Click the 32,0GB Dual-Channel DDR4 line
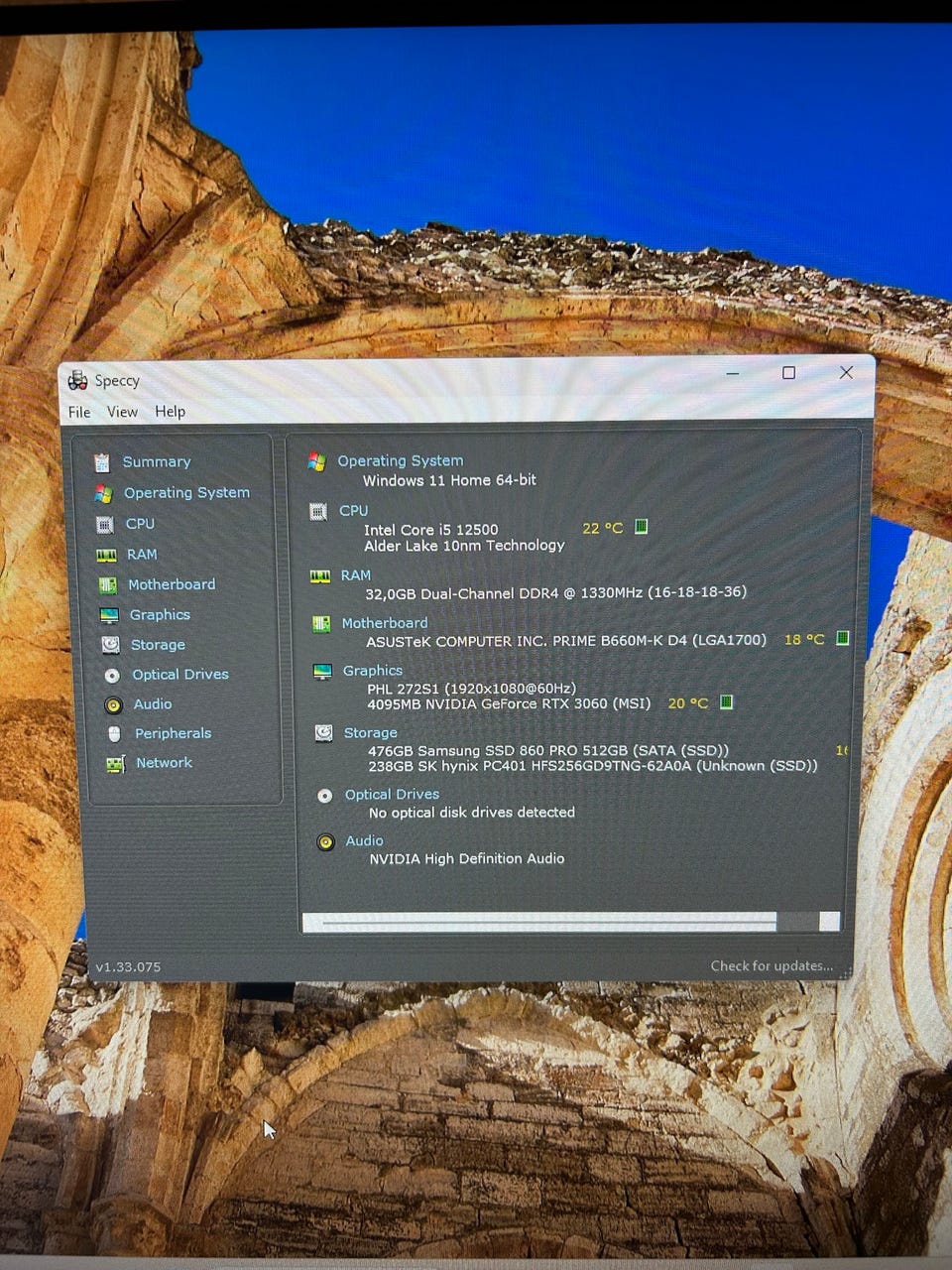The width and height of the screenshot is (952, 1270). point(555,592)
